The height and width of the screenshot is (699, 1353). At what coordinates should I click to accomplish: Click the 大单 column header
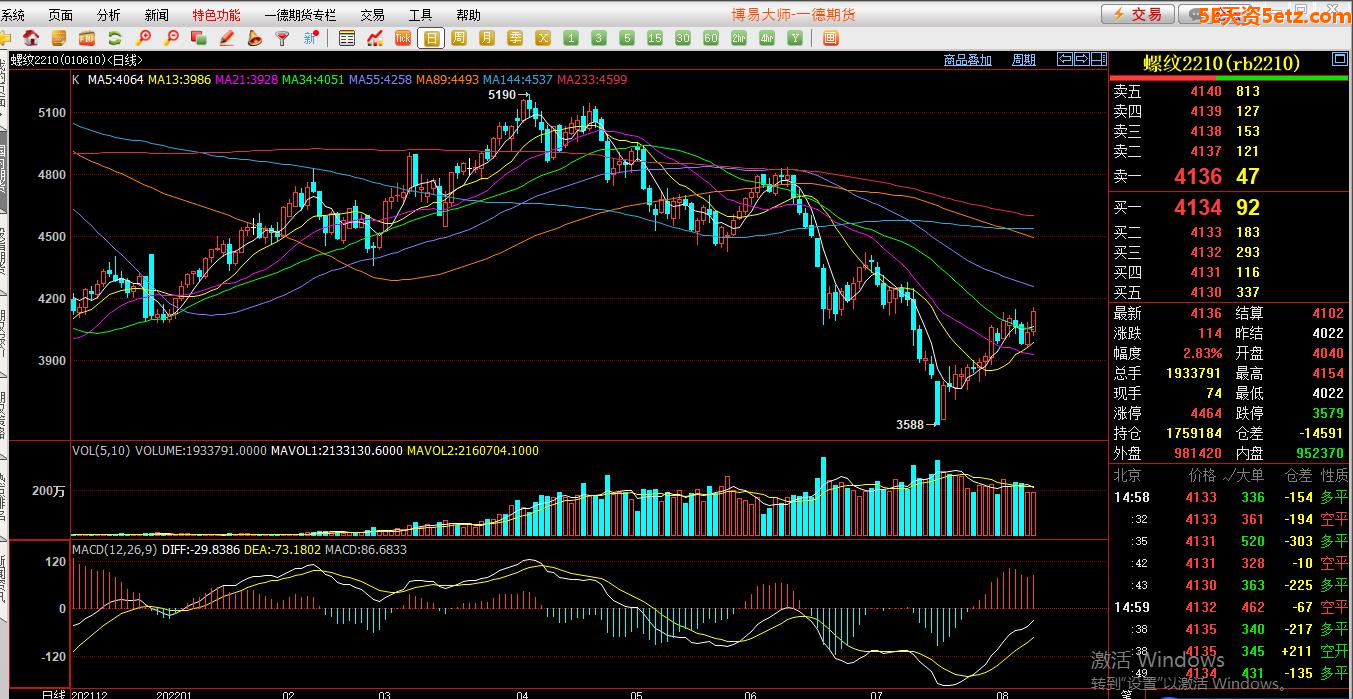pyautogui.click(x=1248, y=475)
